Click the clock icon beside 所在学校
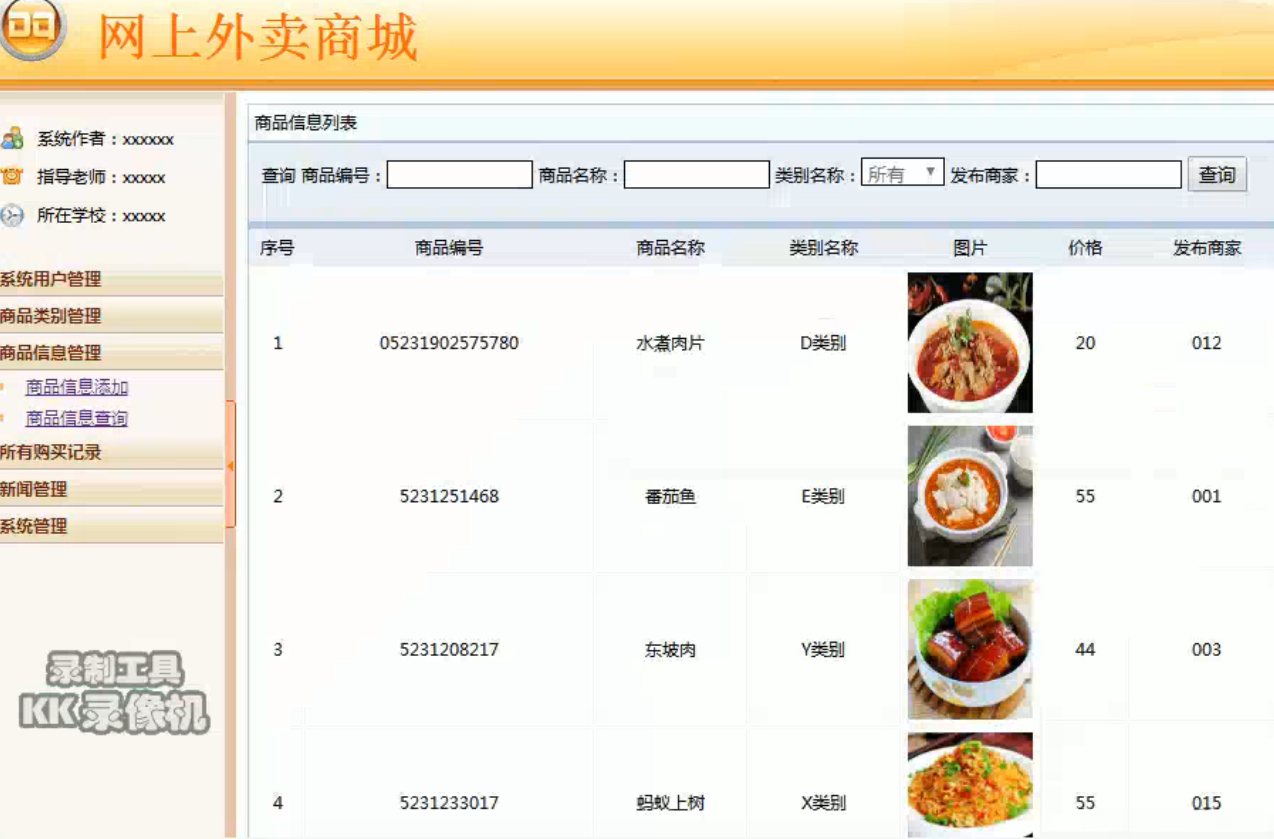Image resolution: width=1274 pixels, height=839 pixels. [x=14, y=214]
